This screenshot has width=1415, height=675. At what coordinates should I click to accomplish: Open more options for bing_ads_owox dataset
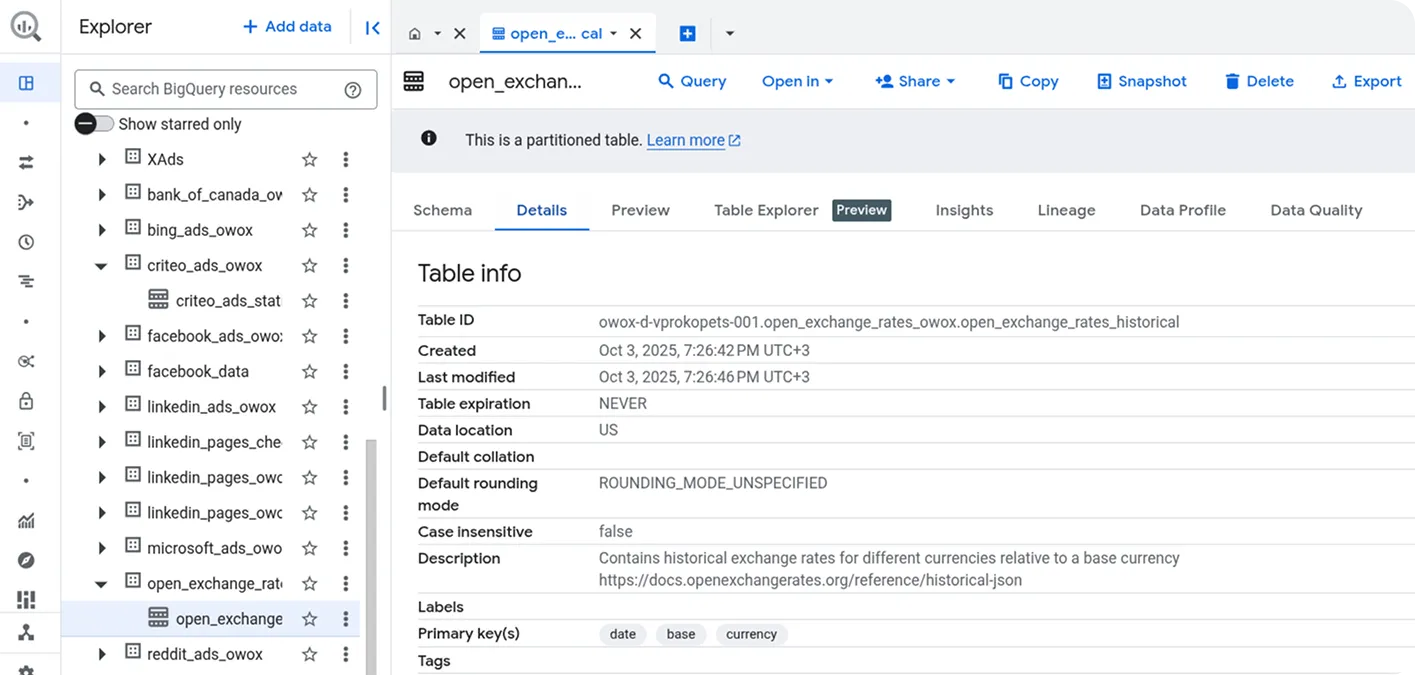click(x=346, y=230)
